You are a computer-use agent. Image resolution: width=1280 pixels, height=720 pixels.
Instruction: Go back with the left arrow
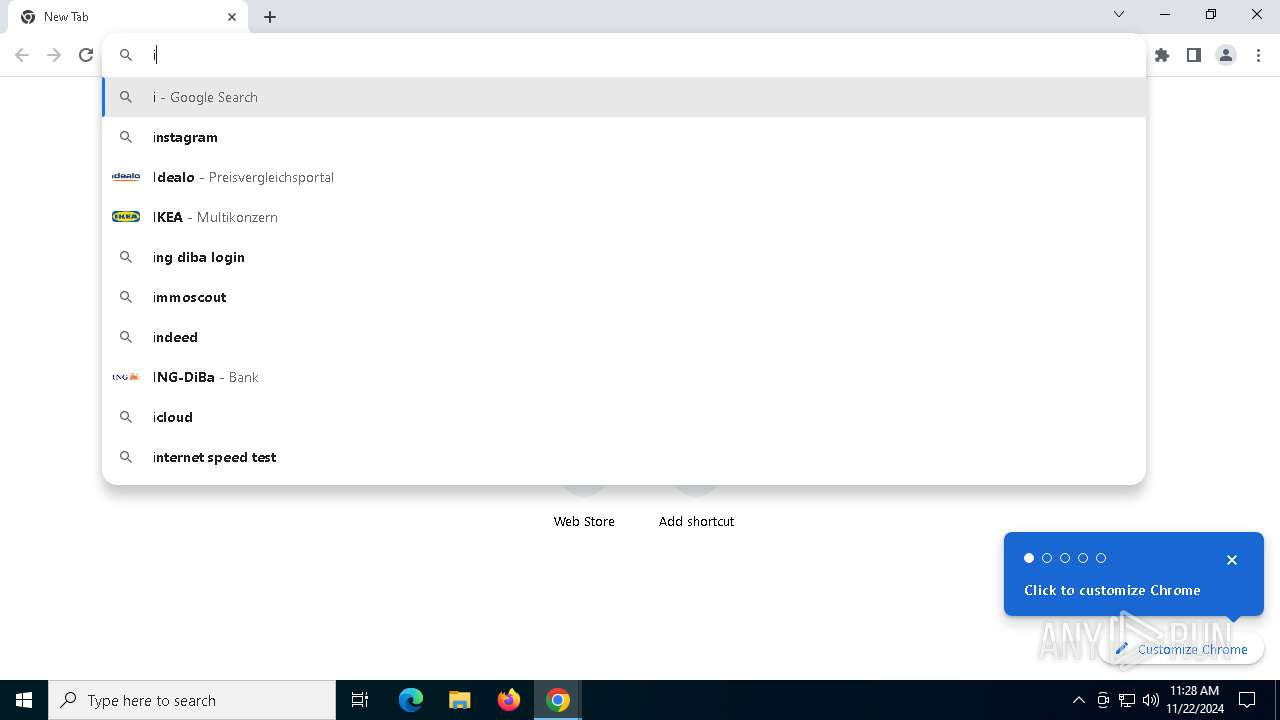(x=22, y=55)
